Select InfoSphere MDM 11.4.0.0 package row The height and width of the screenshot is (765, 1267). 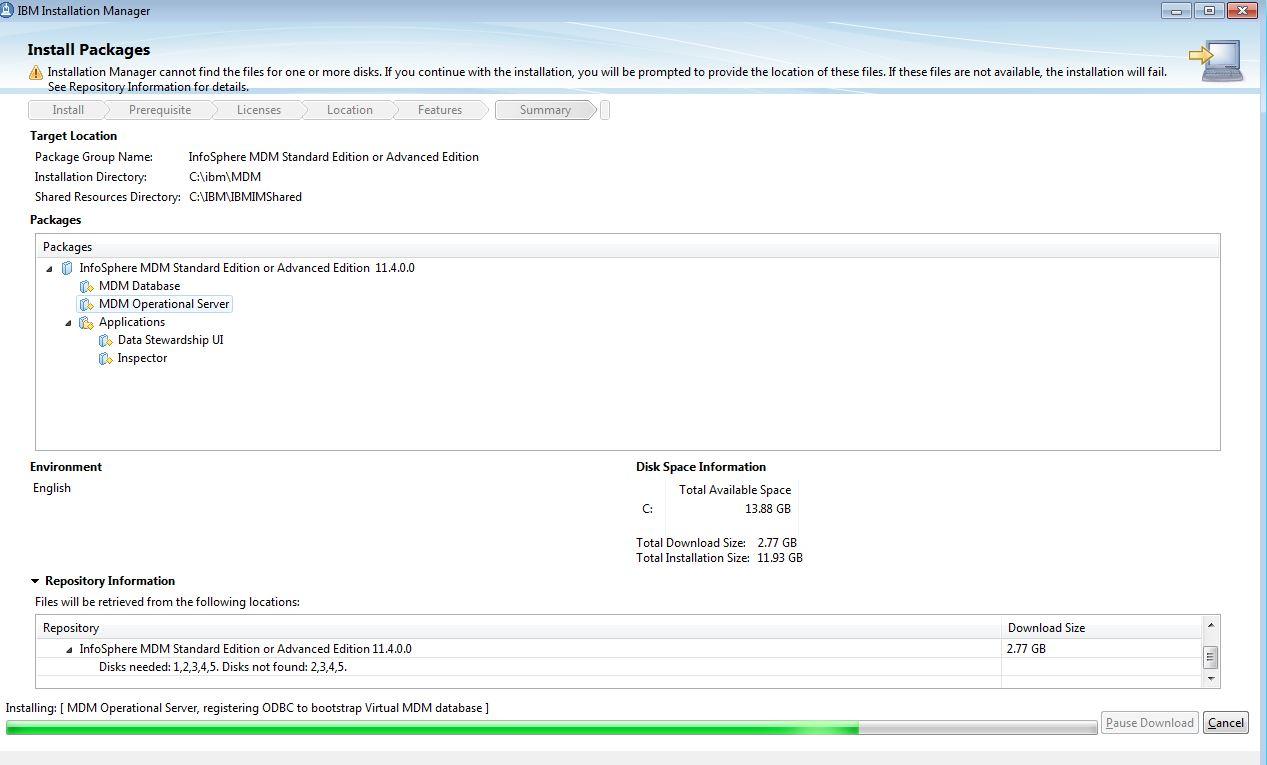247,268
